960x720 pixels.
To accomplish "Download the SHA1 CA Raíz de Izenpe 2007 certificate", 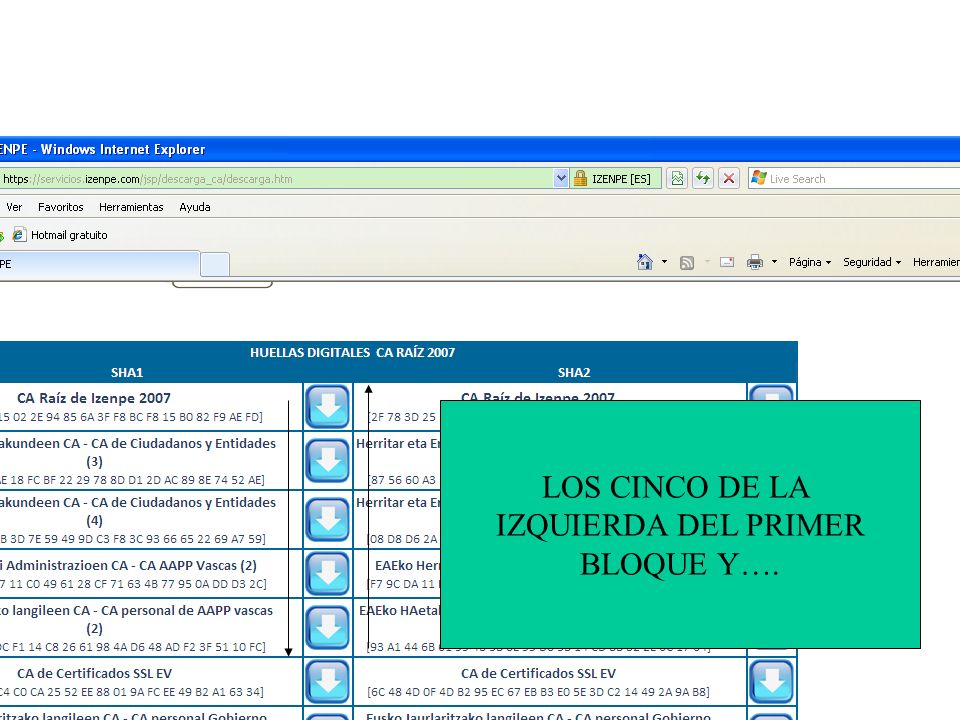I will pyautogui.click(x=328, y=406).
